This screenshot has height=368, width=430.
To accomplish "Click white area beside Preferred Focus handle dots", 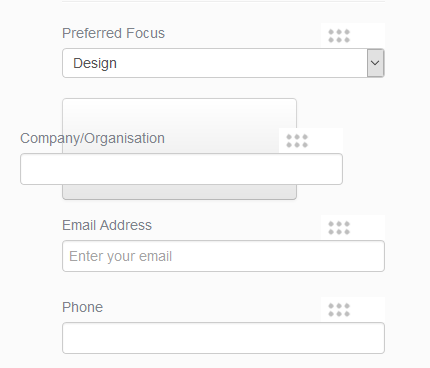I will pos(368,36).
